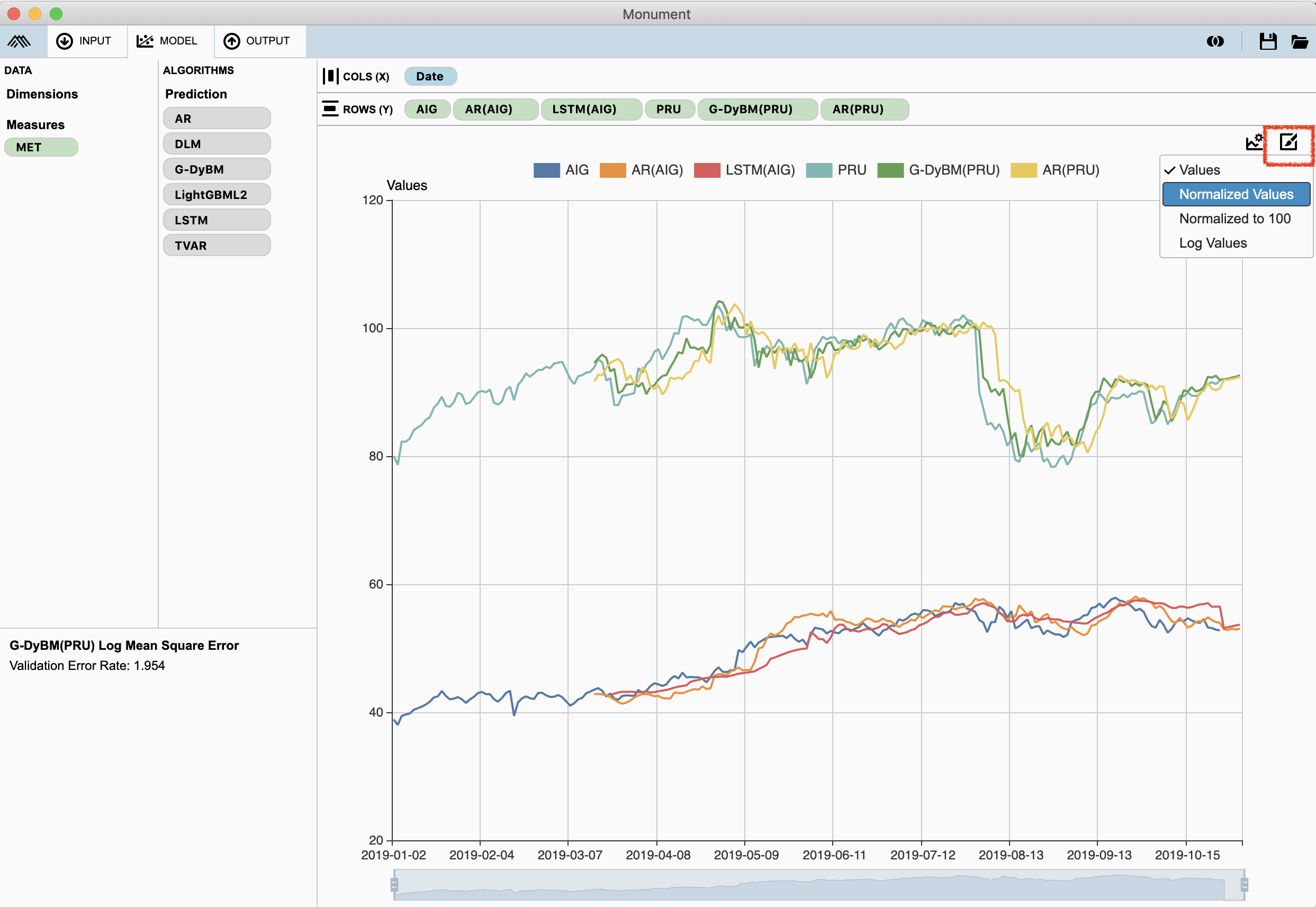Click left handle of range slider
The image size is (1316, 907).
(394, 884)
